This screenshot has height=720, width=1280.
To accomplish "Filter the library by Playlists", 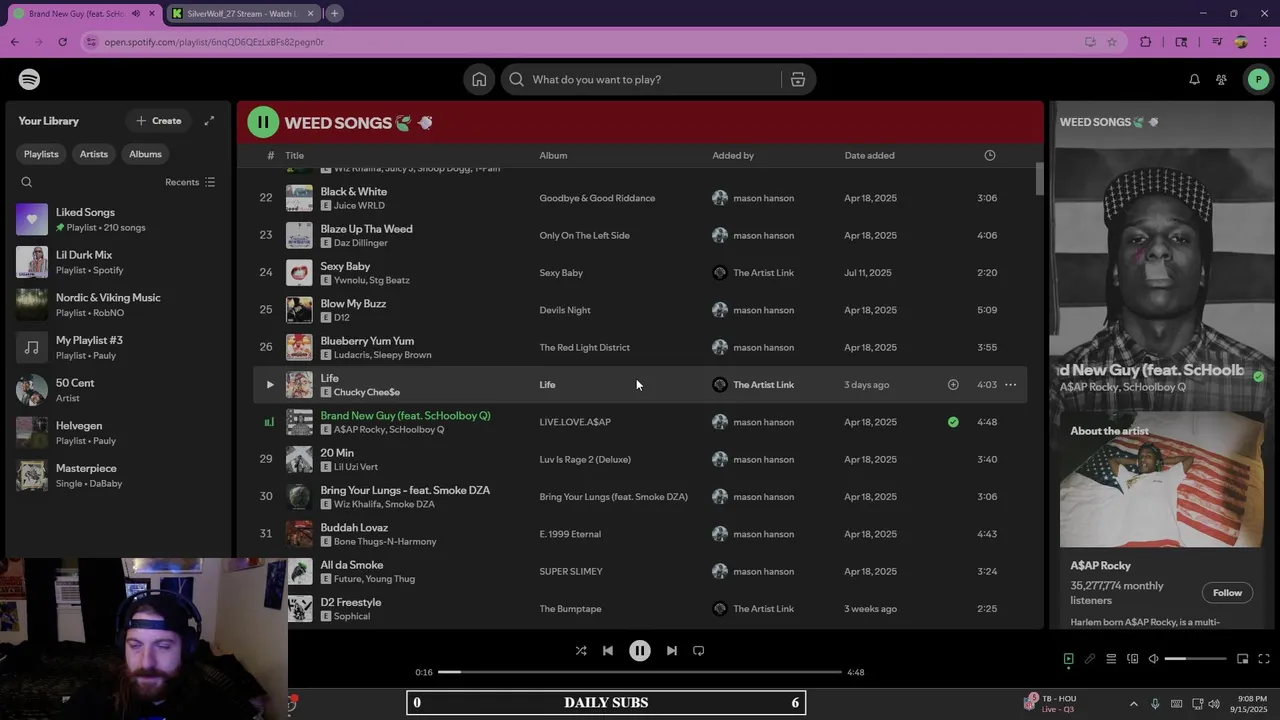I will pyautogui.click(x=41, y=154).
